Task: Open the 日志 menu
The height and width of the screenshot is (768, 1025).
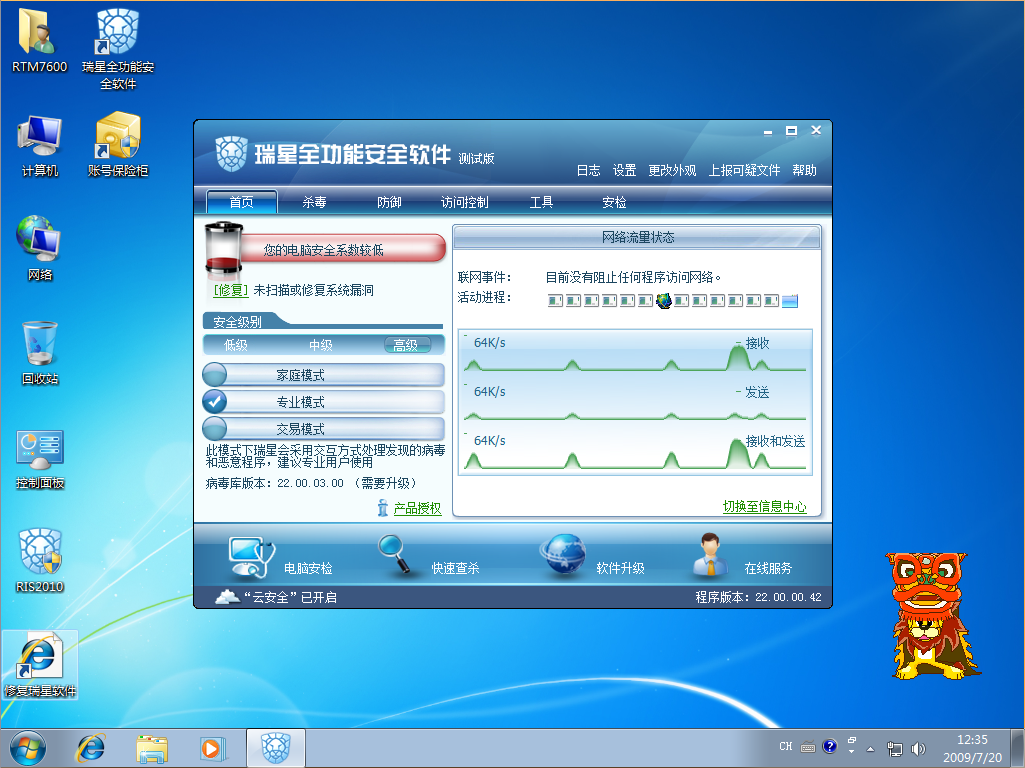Action: [588, 171]
